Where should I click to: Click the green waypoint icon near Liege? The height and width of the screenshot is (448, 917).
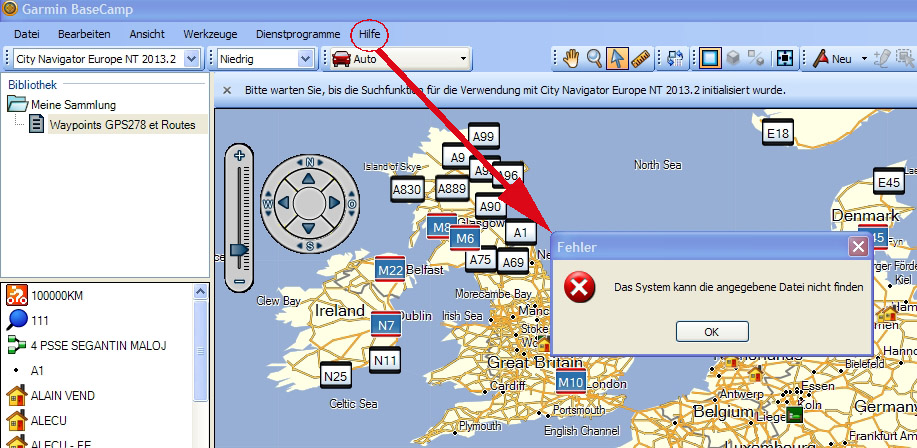pos(794,414)
